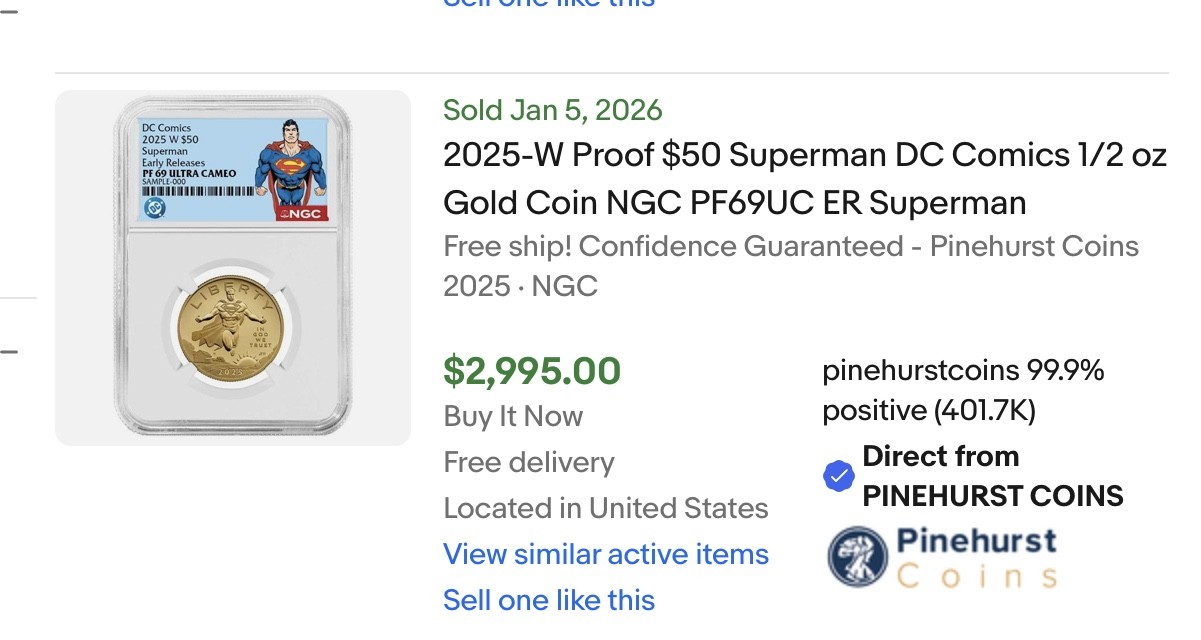Click the 2025 · NGC item details line
The image size is (1201, 640).
click(520, 287)
